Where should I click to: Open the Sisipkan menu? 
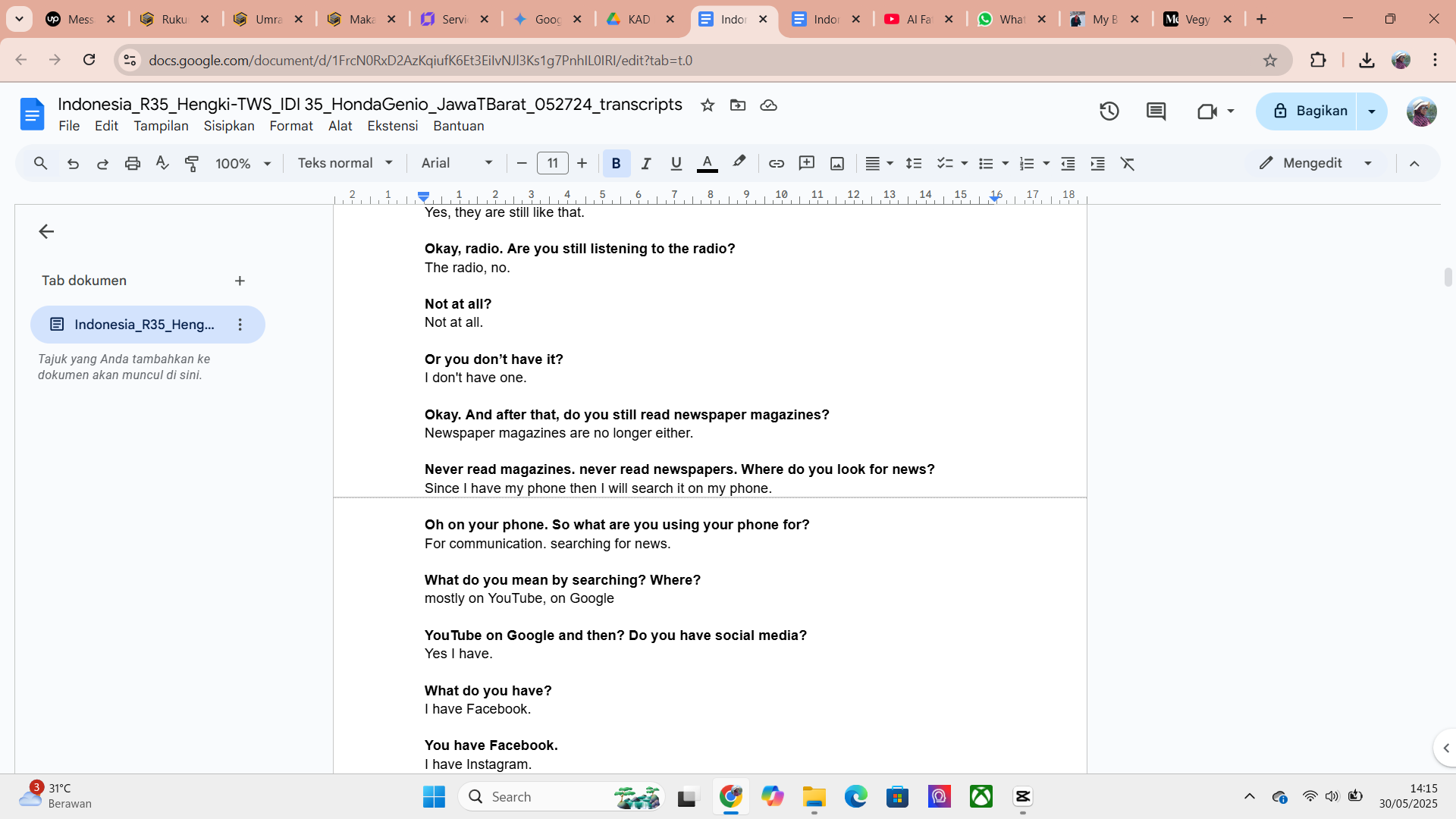(228, 126)
